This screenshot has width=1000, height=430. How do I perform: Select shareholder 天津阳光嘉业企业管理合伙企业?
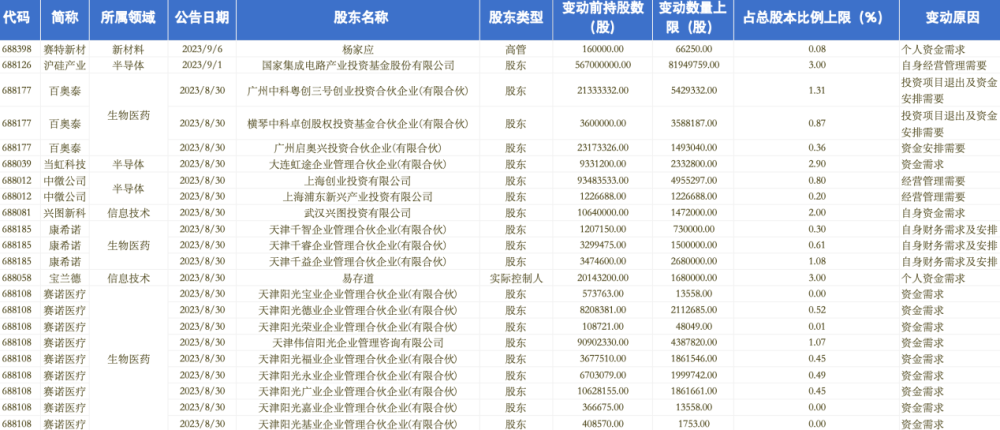358,407
